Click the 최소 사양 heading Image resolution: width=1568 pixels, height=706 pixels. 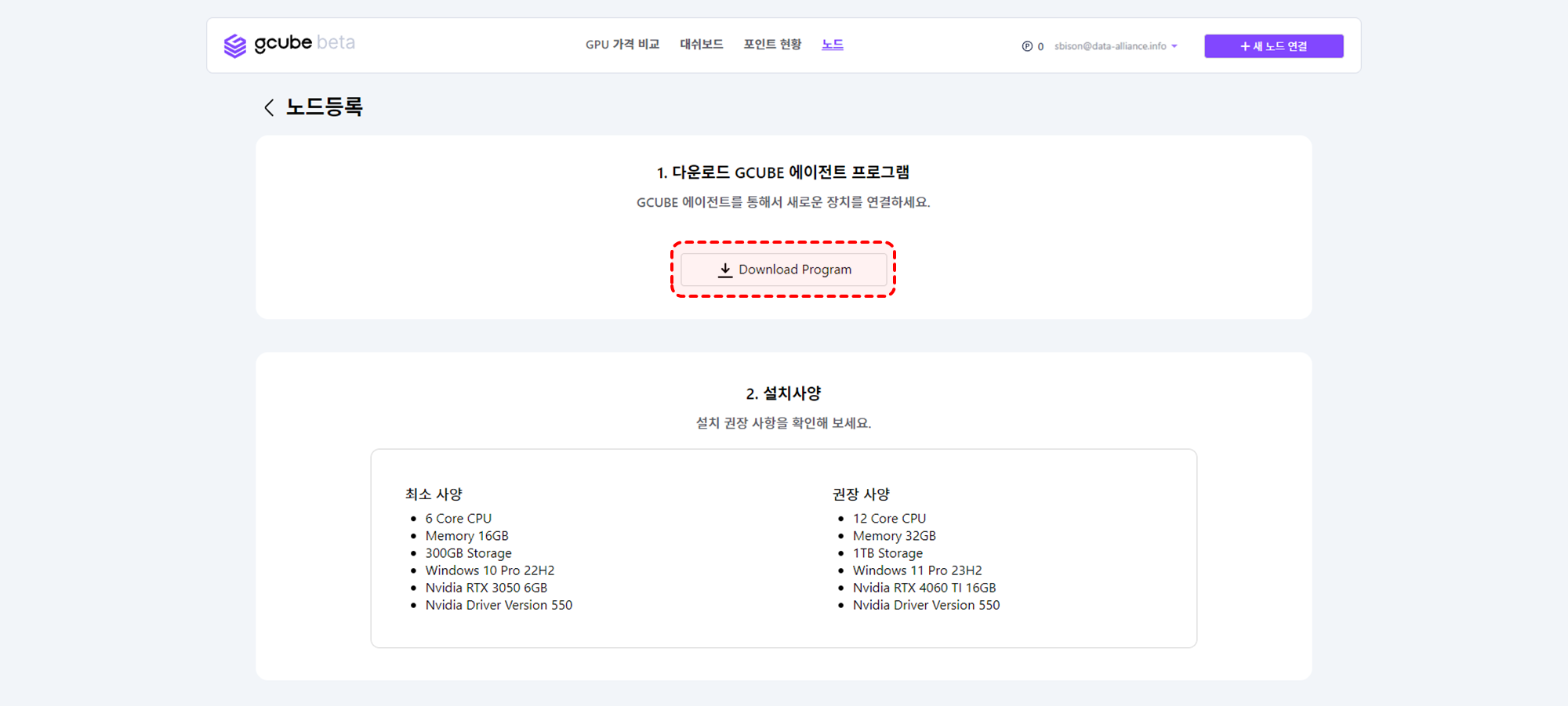pos(434,494)
